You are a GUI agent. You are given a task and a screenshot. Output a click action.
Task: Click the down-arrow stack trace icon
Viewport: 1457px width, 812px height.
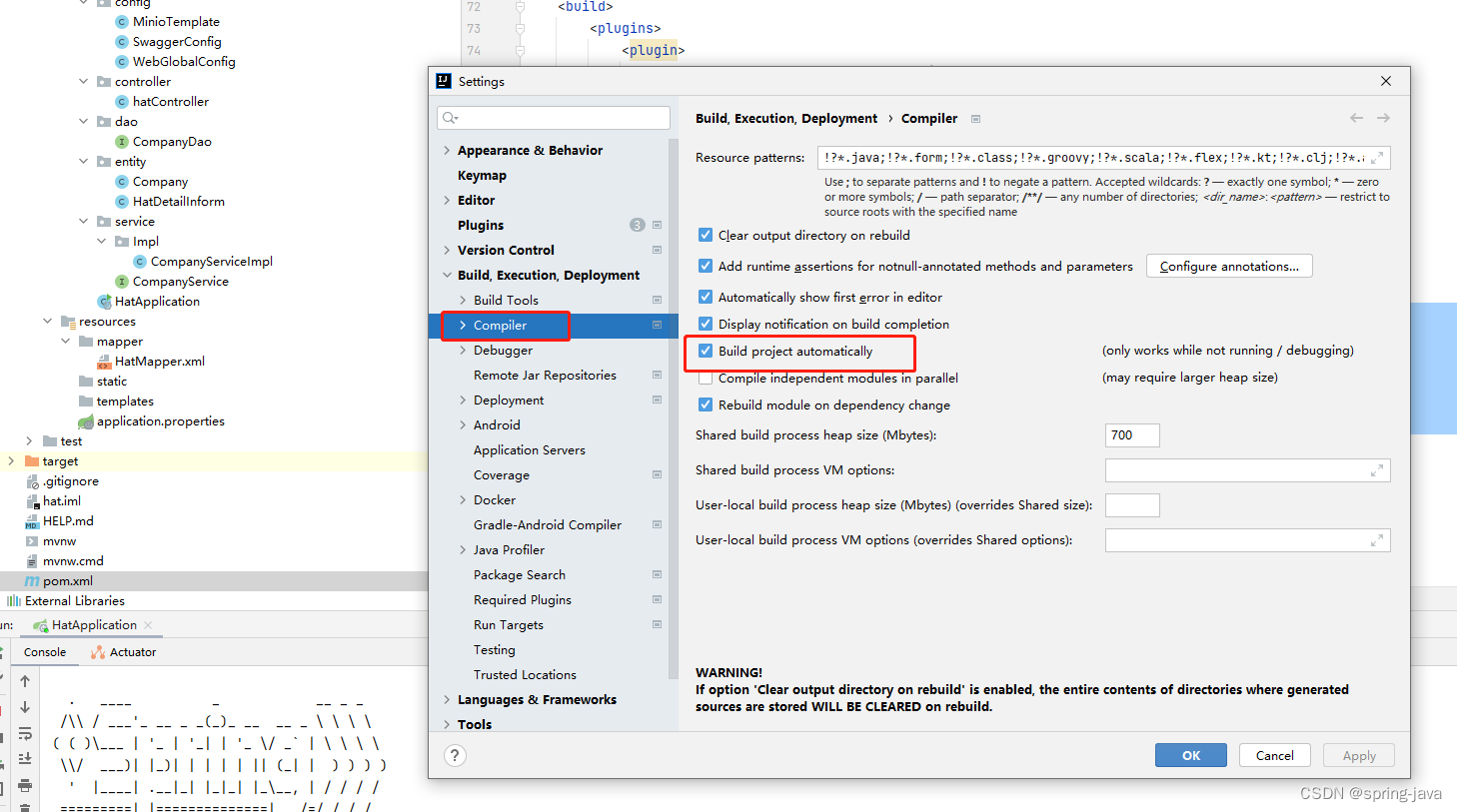[24, 707]
